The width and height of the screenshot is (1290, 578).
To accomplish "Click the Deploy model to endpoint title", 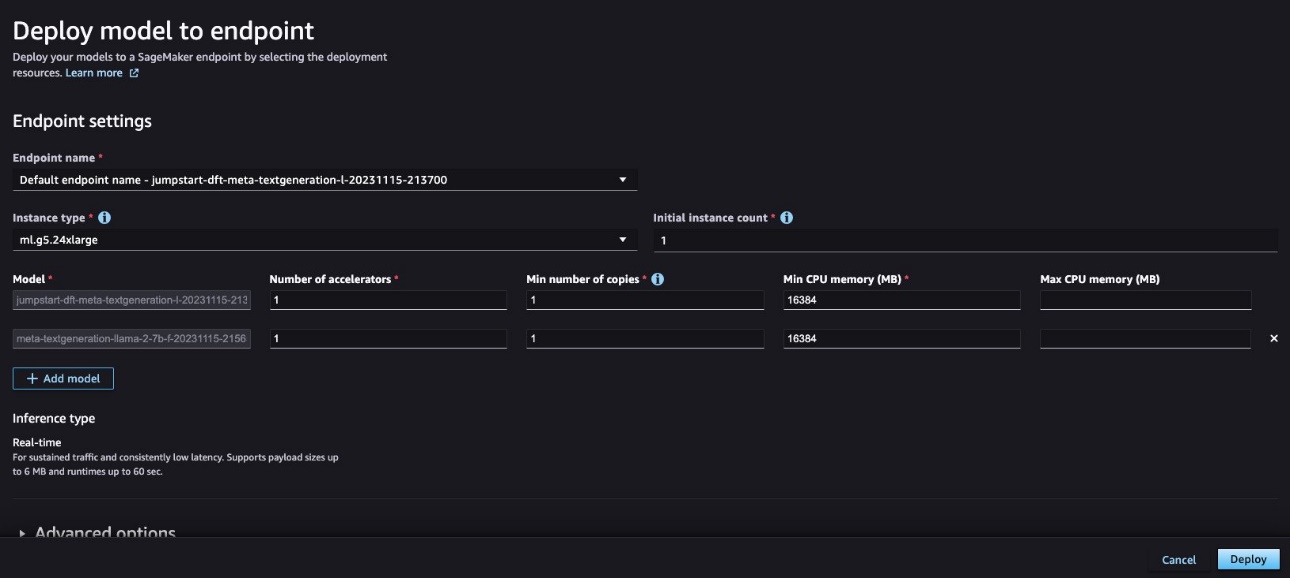I will [163, 30].
